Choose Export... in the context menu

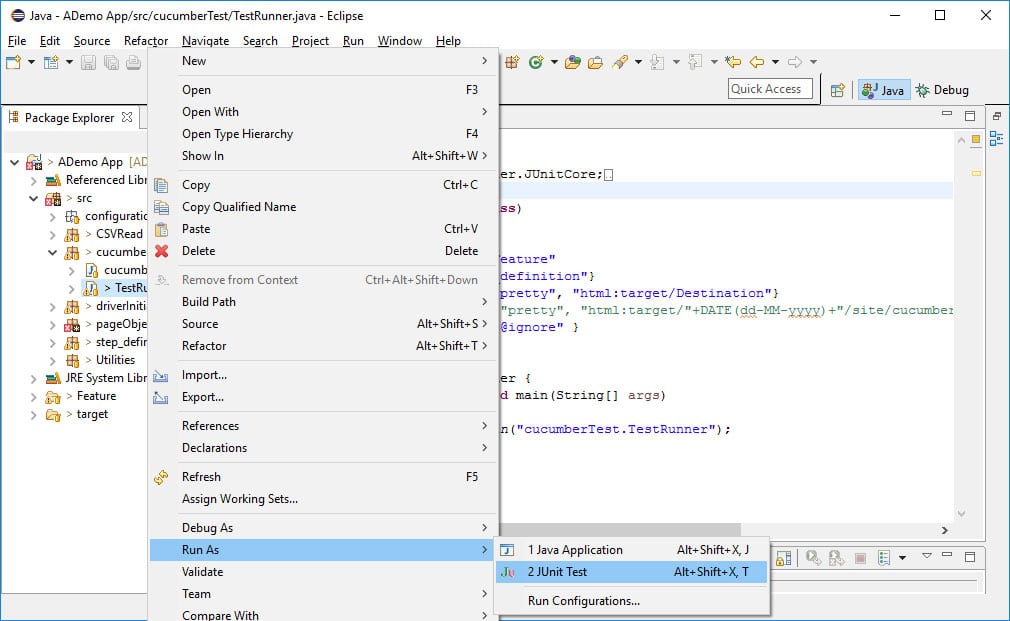coord(324,397)
